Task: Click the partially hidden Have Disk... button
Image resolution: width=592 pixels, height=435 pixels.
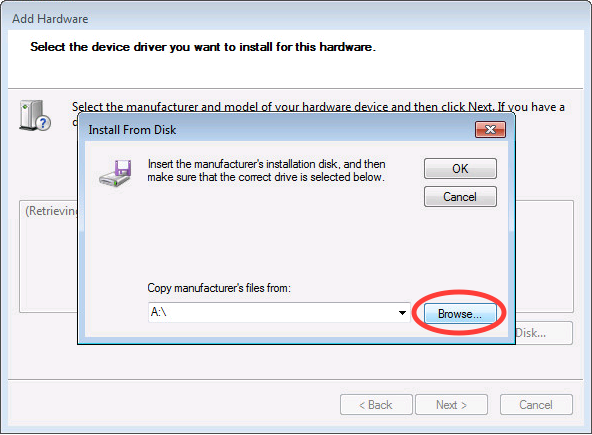Action: 544,333
